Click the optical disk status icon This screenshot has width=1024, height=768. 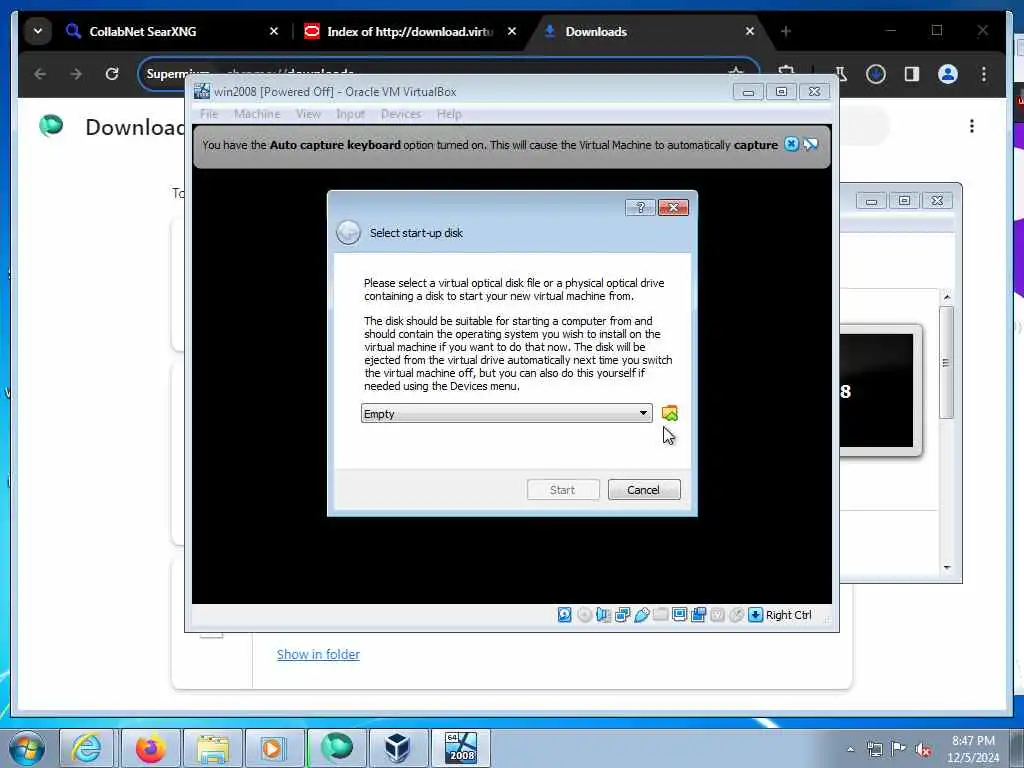tap(584, 615)
